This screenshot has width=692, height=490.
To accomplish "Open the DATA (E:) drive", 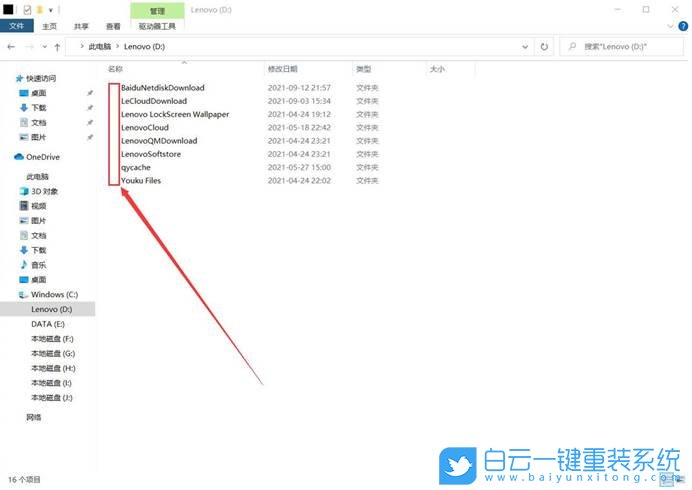I will (48, 324).
